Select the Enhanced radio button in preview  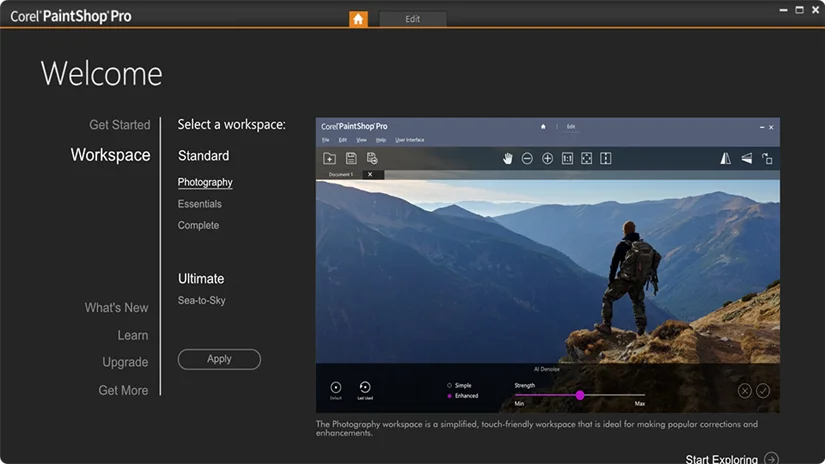[x=449, y=396]
